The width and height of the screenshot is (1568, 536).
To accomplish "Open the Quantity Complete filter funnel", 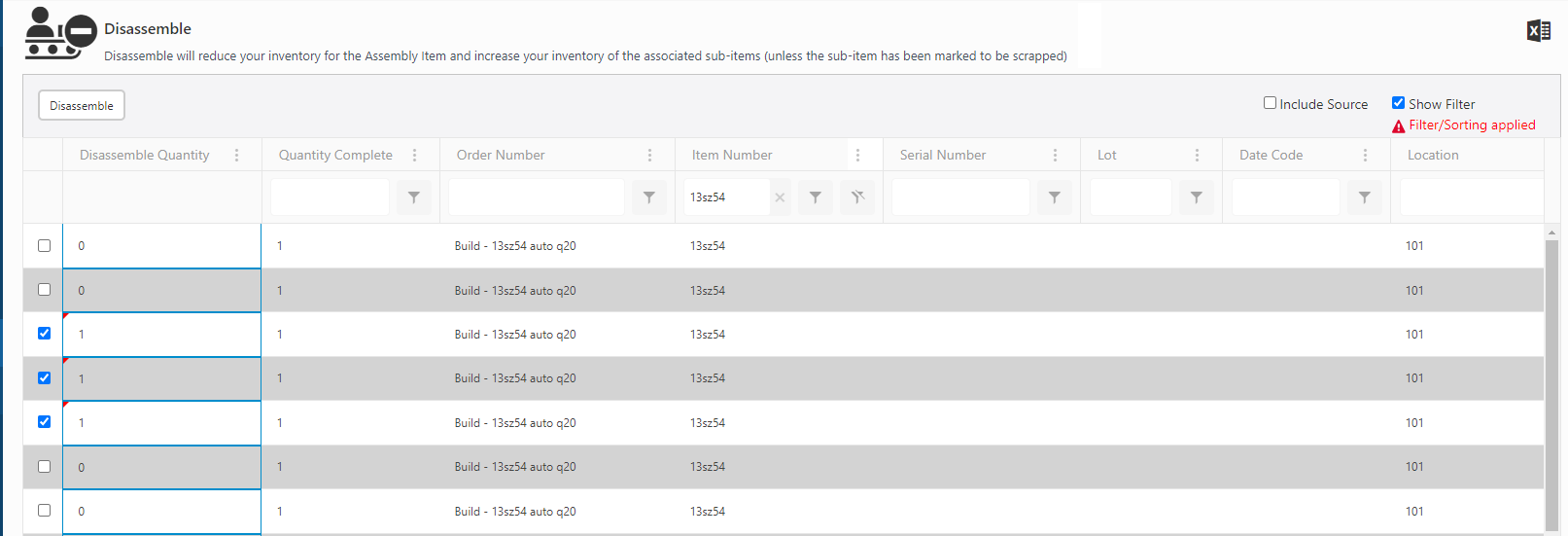I will (414, 197).
